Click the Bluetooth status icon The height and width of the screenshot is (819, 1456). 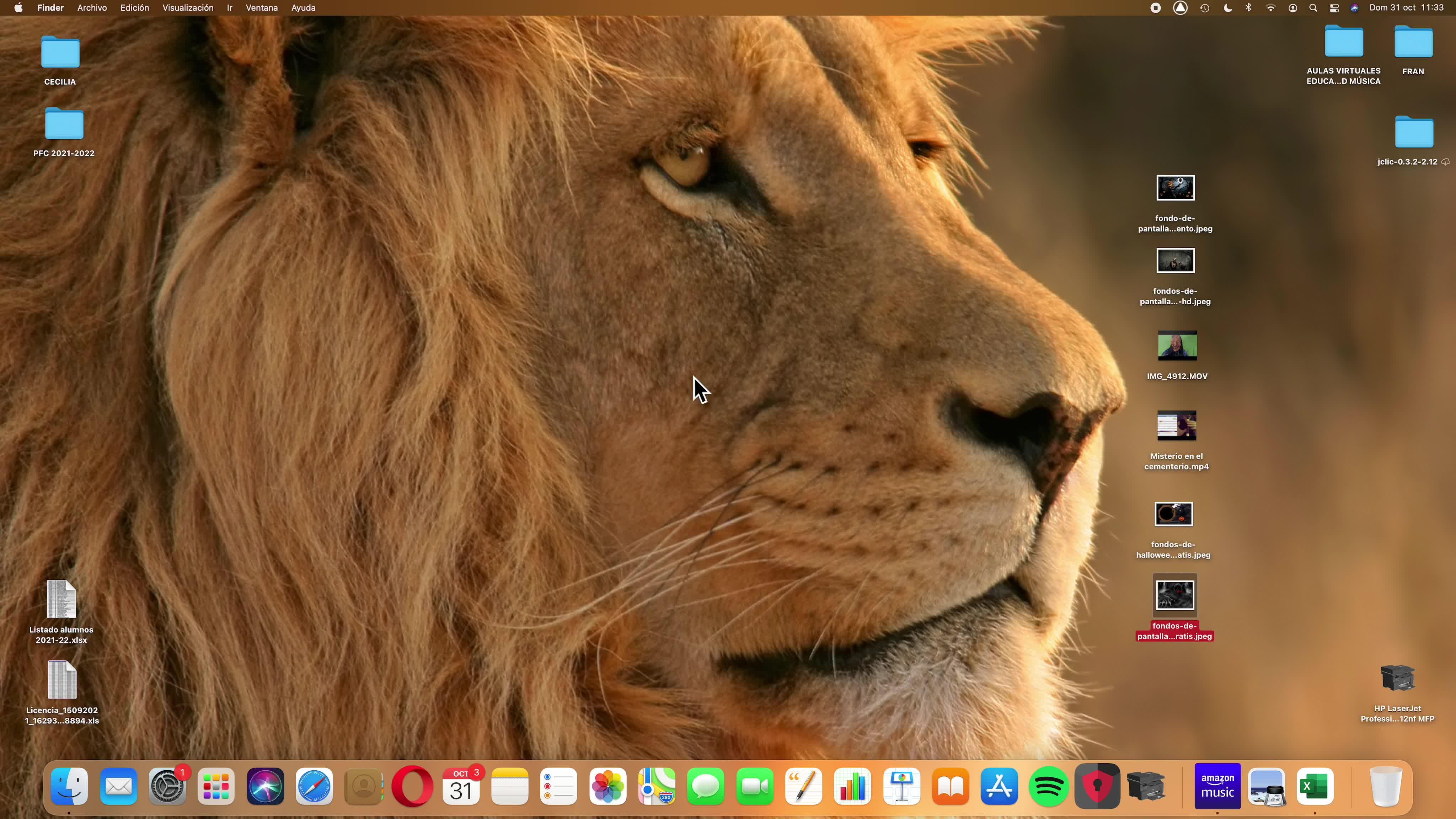tap(1248, 8)
